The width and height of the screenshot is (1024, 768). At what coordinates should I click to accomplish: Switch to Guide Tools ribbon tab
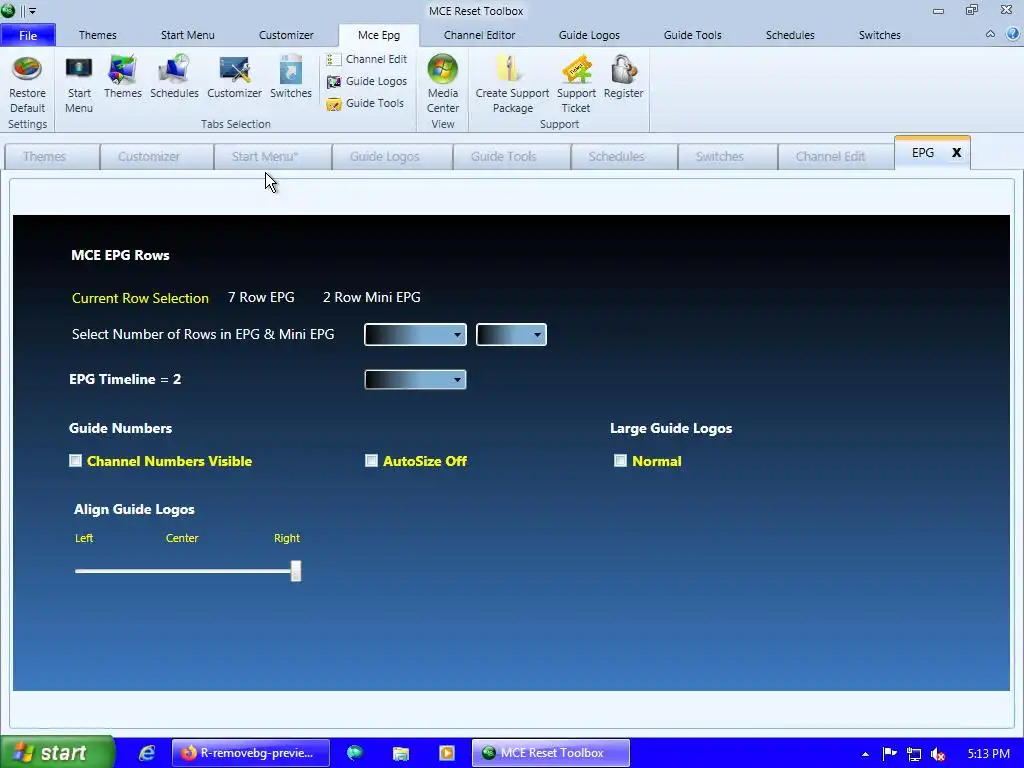[693, 35]
